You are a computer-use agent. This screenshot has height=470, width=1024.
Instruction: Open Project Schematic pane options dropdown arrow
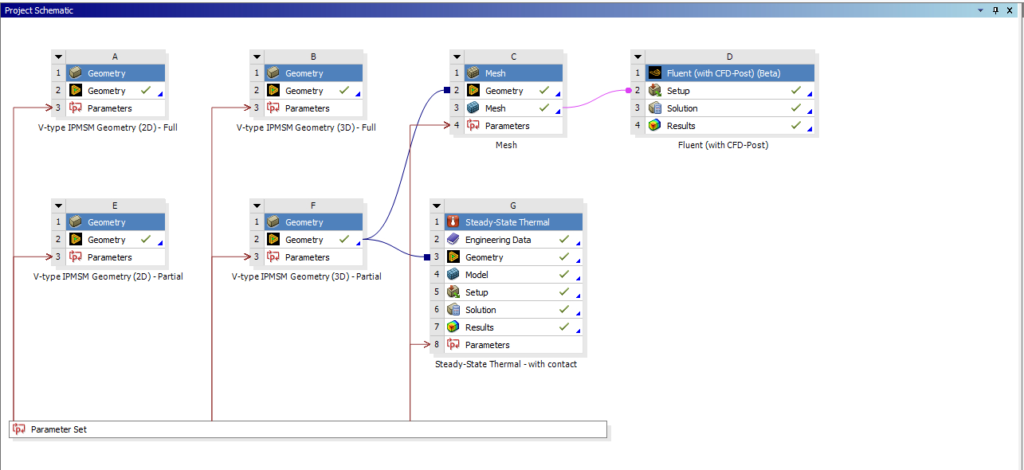click(980, 10)
